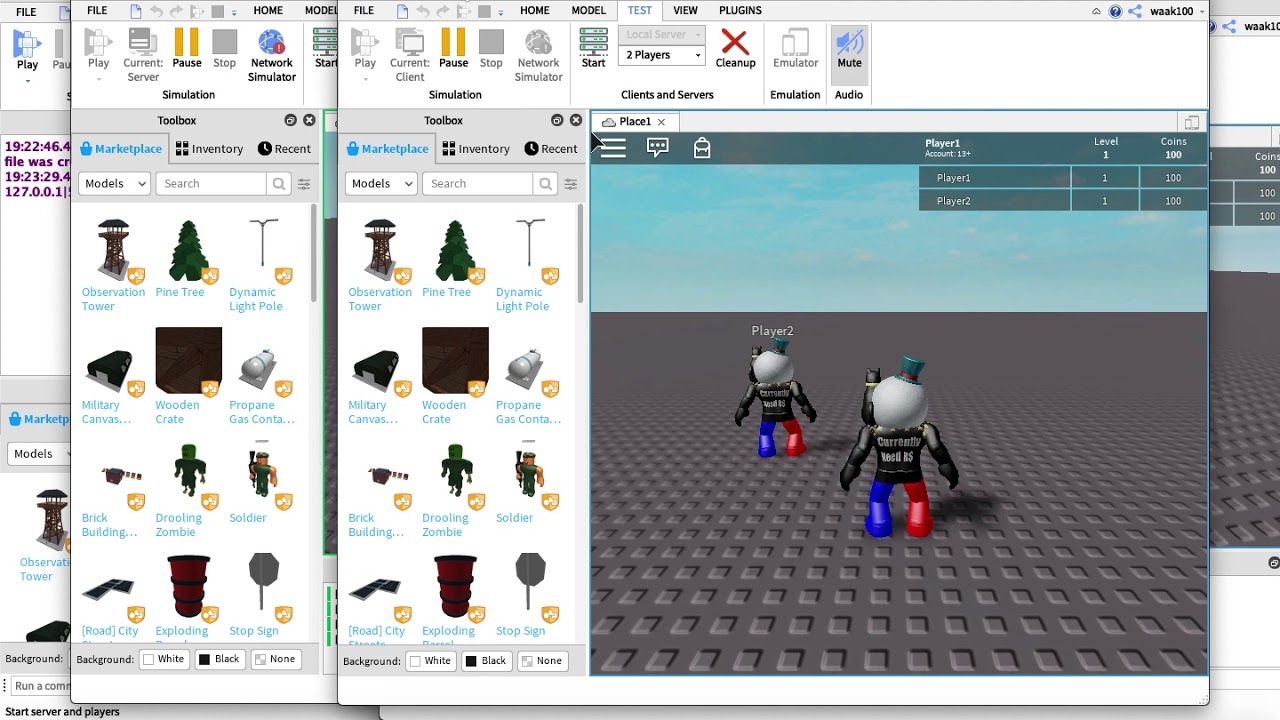1280x720 pixels.
Task: Click Pause in middle window ribbon
Action: [x=187, y=49]
